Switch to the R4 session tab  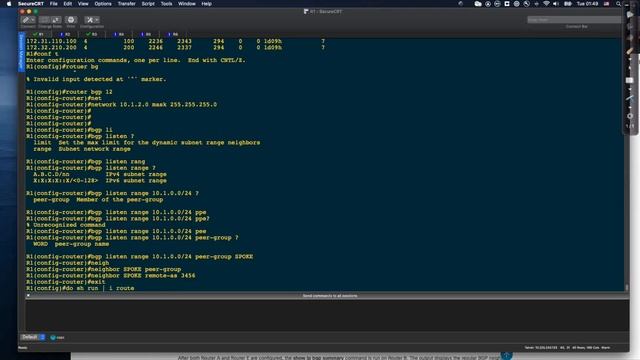pos(119,34)
